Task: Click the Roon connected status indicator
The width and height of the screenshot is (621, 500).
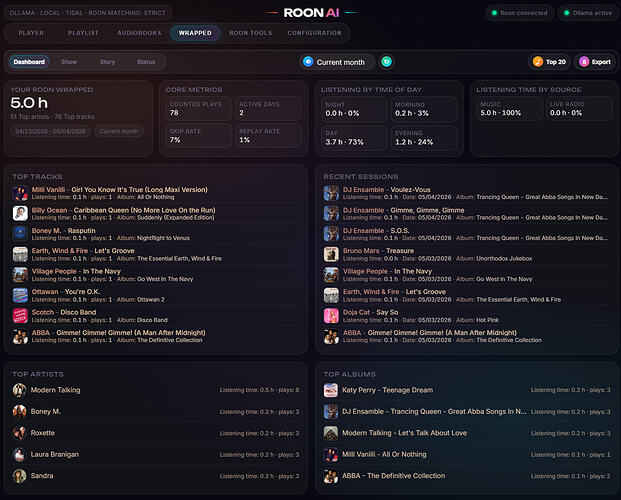Action: pos(520,13)
